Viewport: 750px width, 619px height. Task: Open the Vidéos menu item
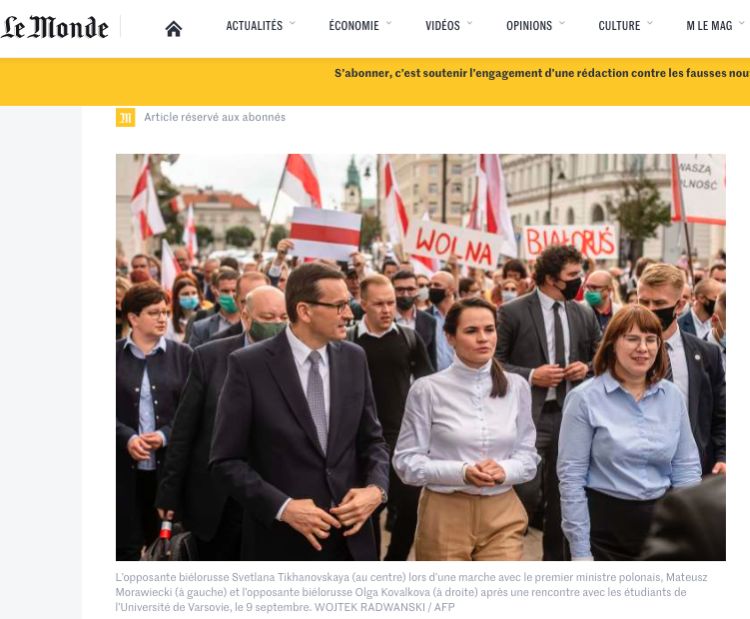[x=442, y=26]
